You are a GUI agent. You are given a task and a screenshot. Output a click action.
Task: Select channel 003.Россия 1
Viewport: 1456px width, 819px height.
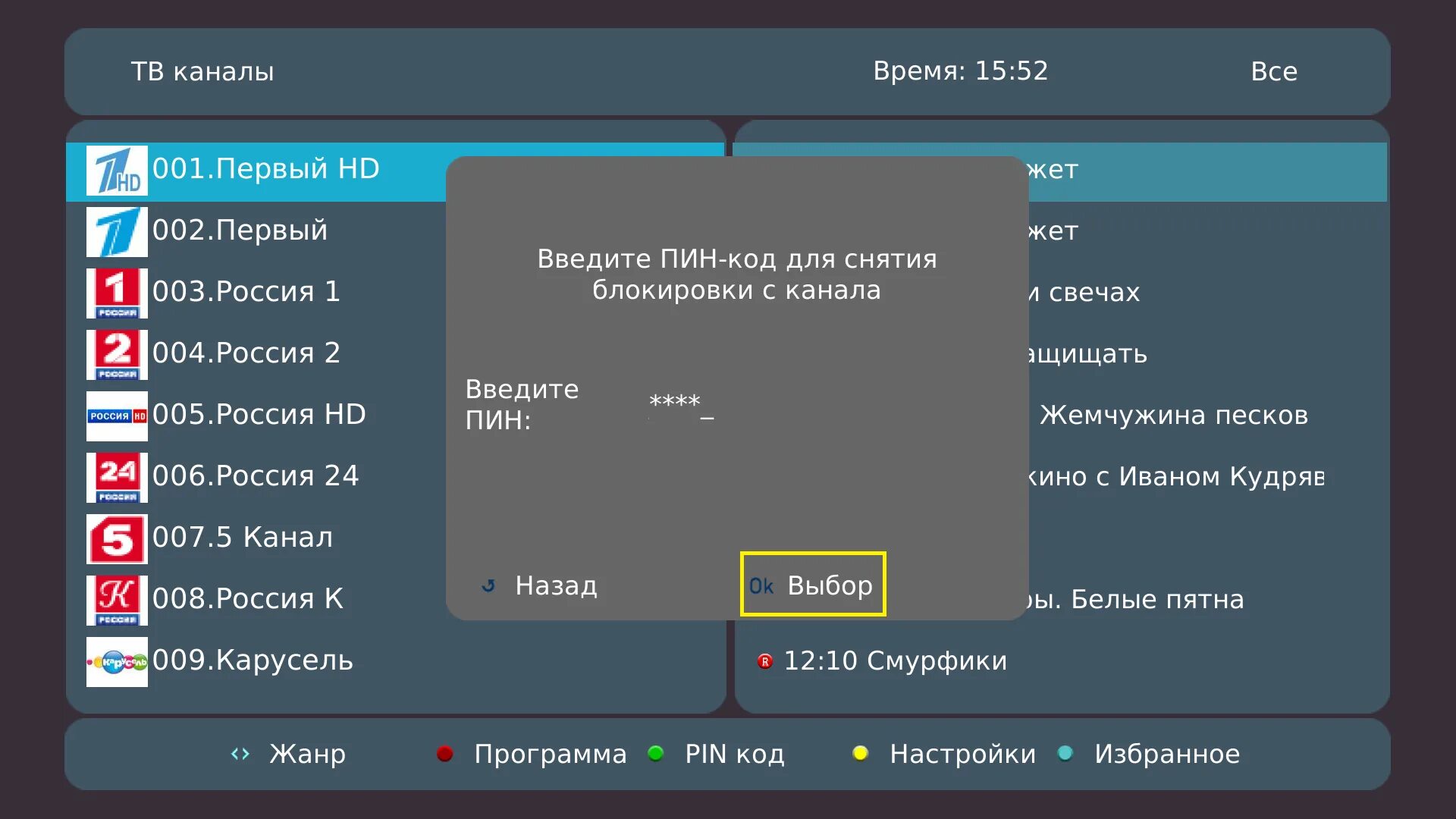(x=246, y=292)
